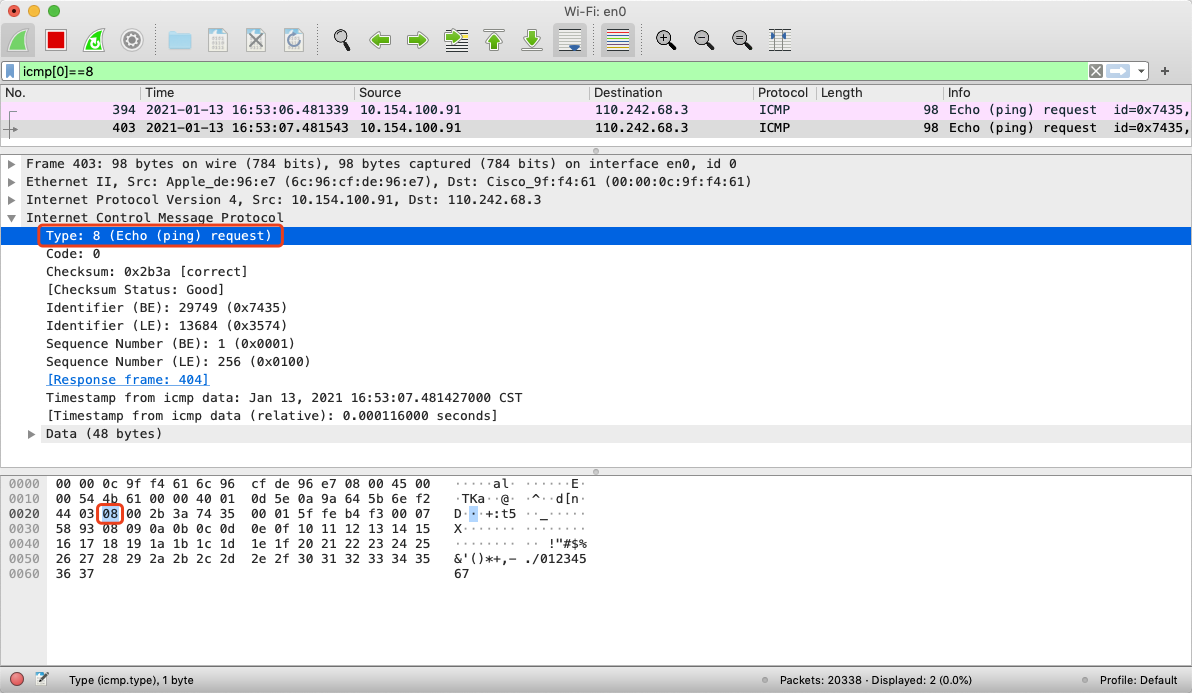Reload the capture file
1192x693 pixels.
[x=293, y=40]
